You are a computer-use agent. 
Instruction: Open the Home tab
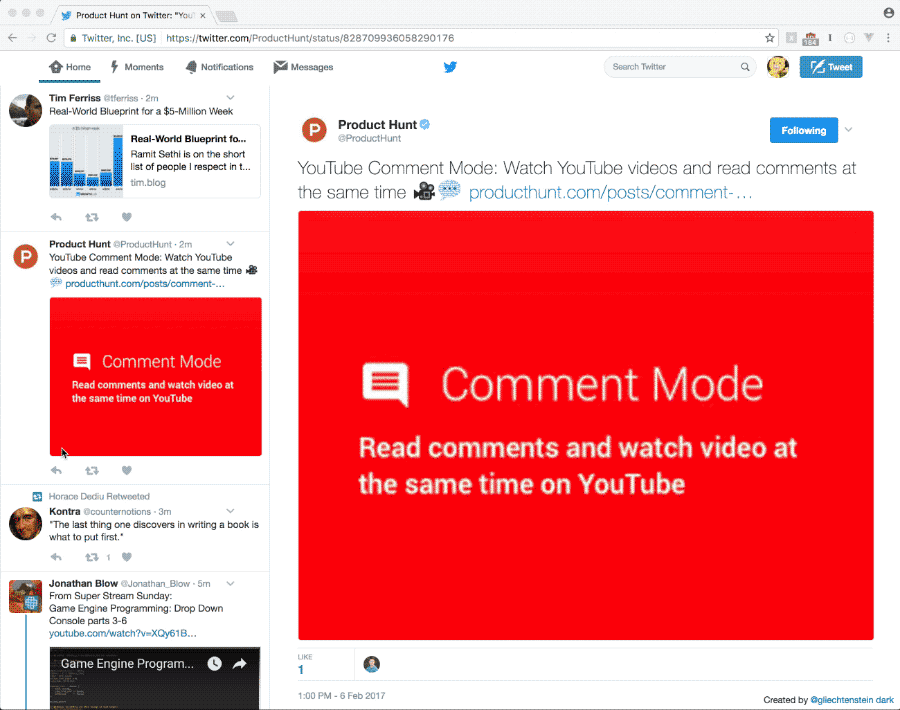70,67
